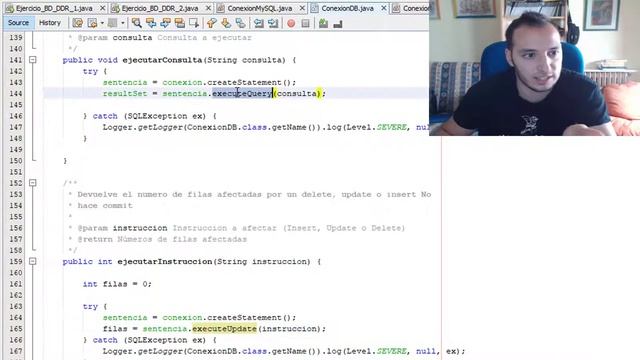Click the 'hace commit' comment line

point(105,206)
